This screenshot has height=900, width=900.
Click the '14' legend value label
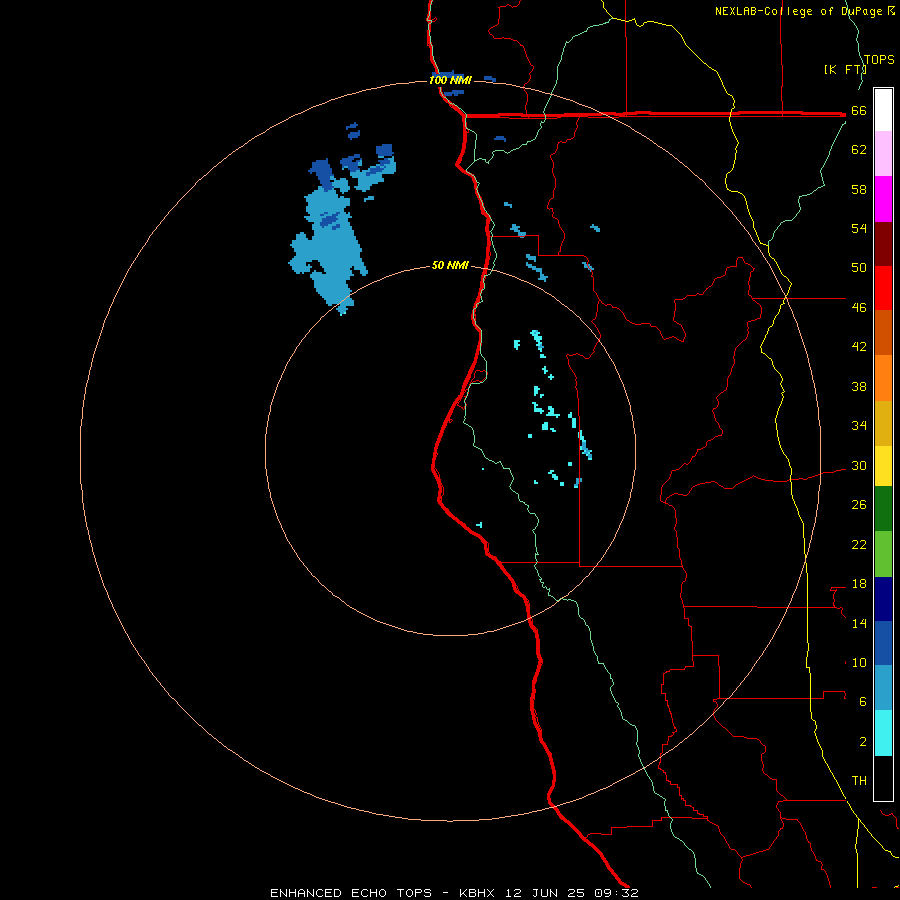point(859,624)
